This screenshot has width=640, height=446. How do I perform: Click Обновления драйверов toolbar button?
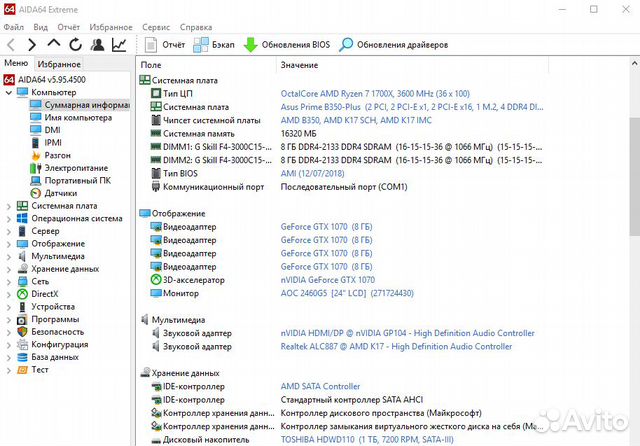coord(393,44)
